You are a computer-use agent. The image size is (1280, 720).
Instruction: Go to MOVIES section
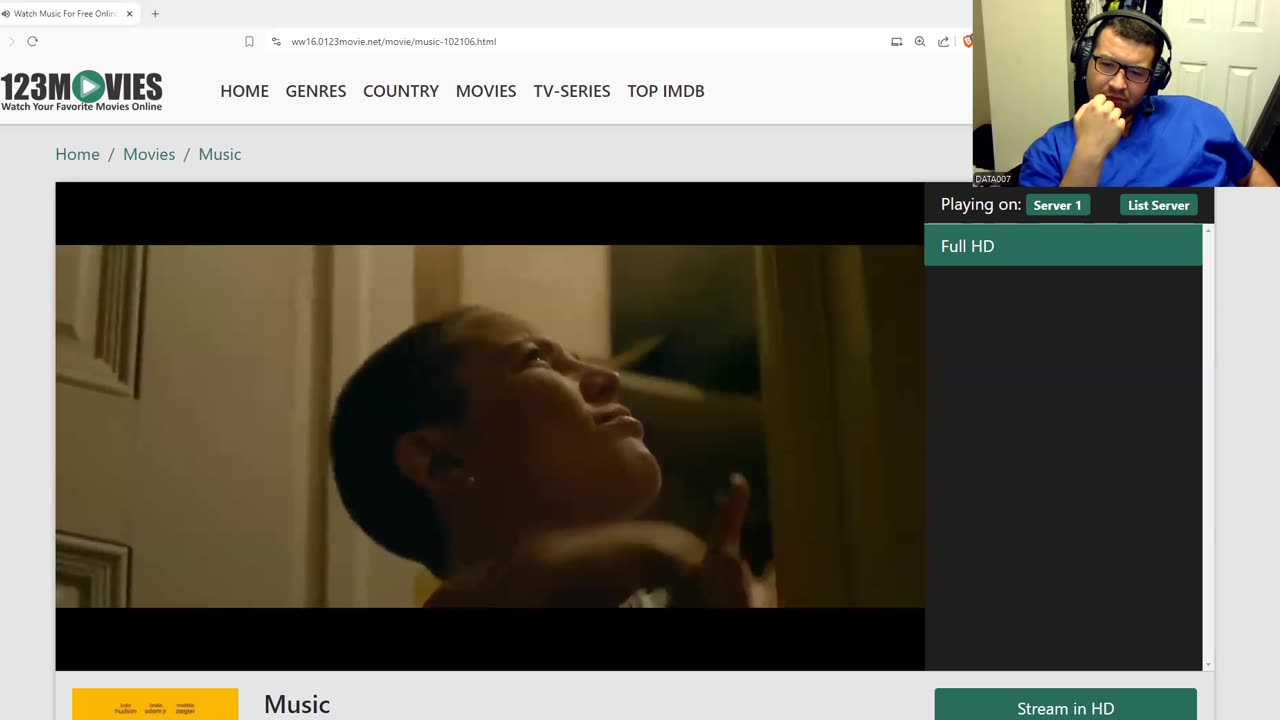pos(486,91)
